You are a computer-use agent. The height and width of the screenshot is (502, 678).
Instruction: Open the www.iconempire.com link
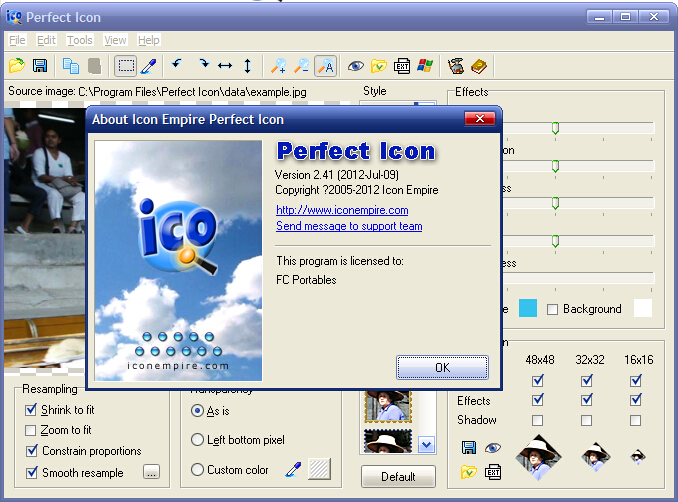pyautogui.click(x=342, y=210)
